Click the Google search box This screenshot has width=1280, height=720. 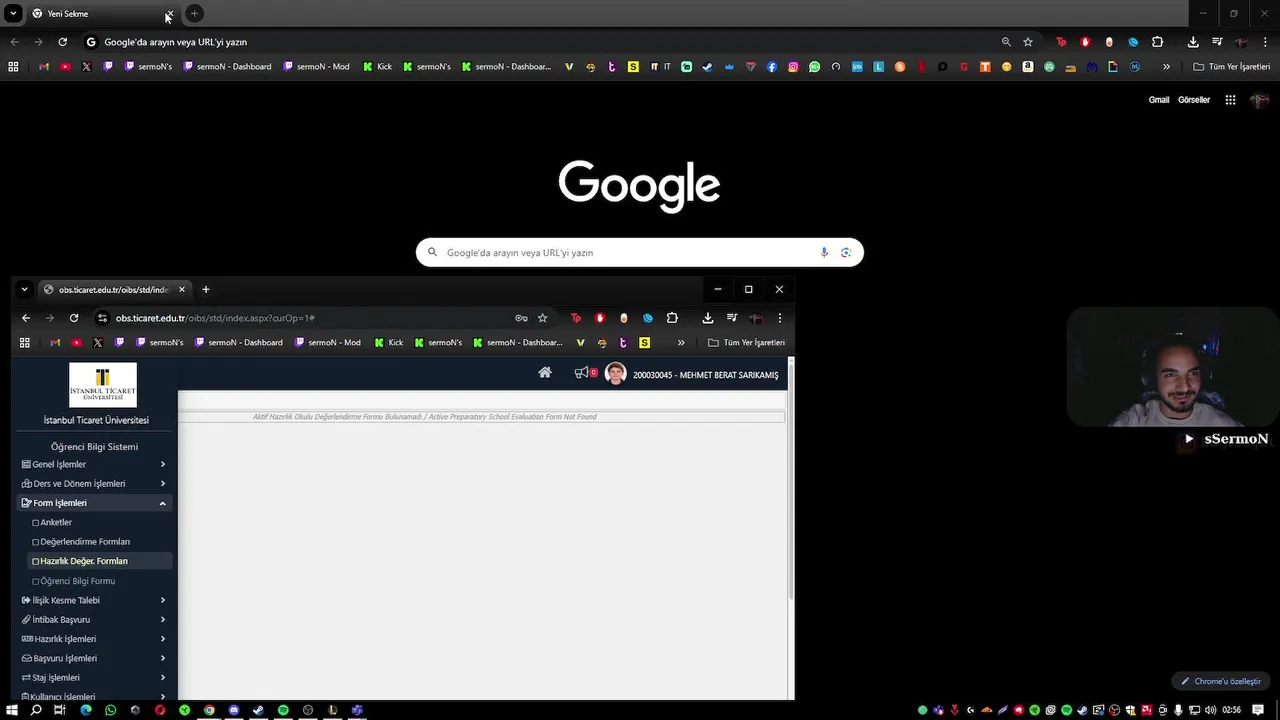point(640,252)
